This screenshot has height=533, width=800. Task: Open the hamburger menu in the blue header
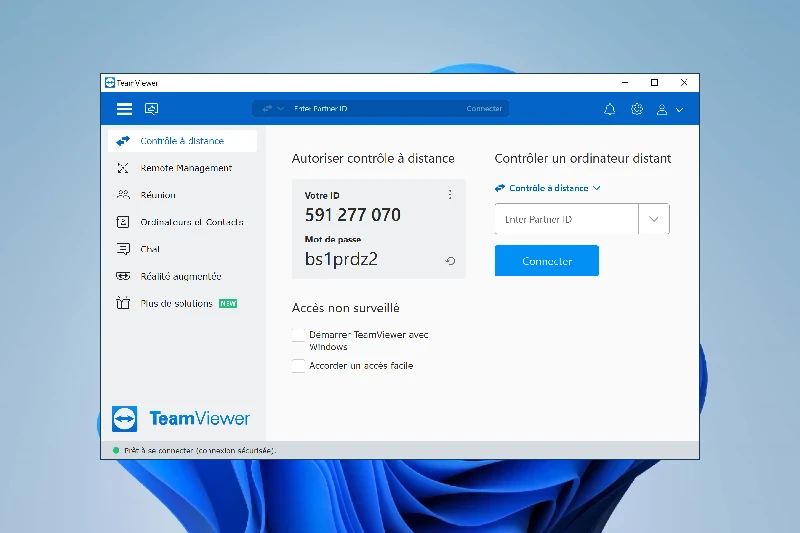[x=124, y=109]
